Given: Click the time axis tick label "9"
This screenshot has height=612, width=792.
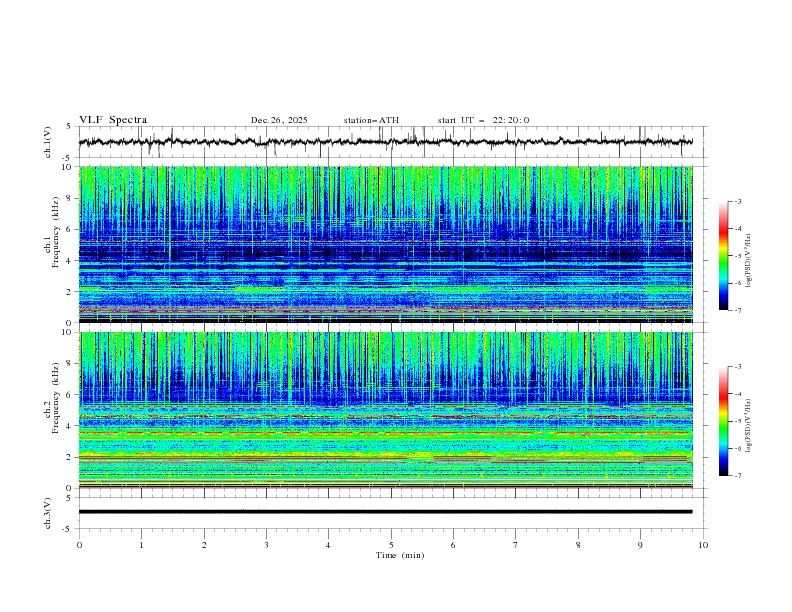Looking at the screenshot, I should 640,545.
